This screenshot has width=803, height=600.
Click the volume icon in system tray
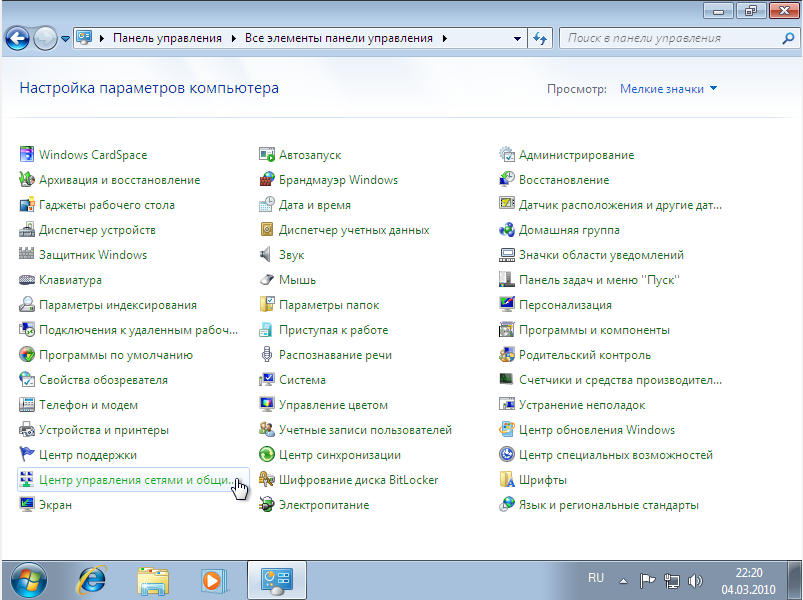click(x=694, y=581)
